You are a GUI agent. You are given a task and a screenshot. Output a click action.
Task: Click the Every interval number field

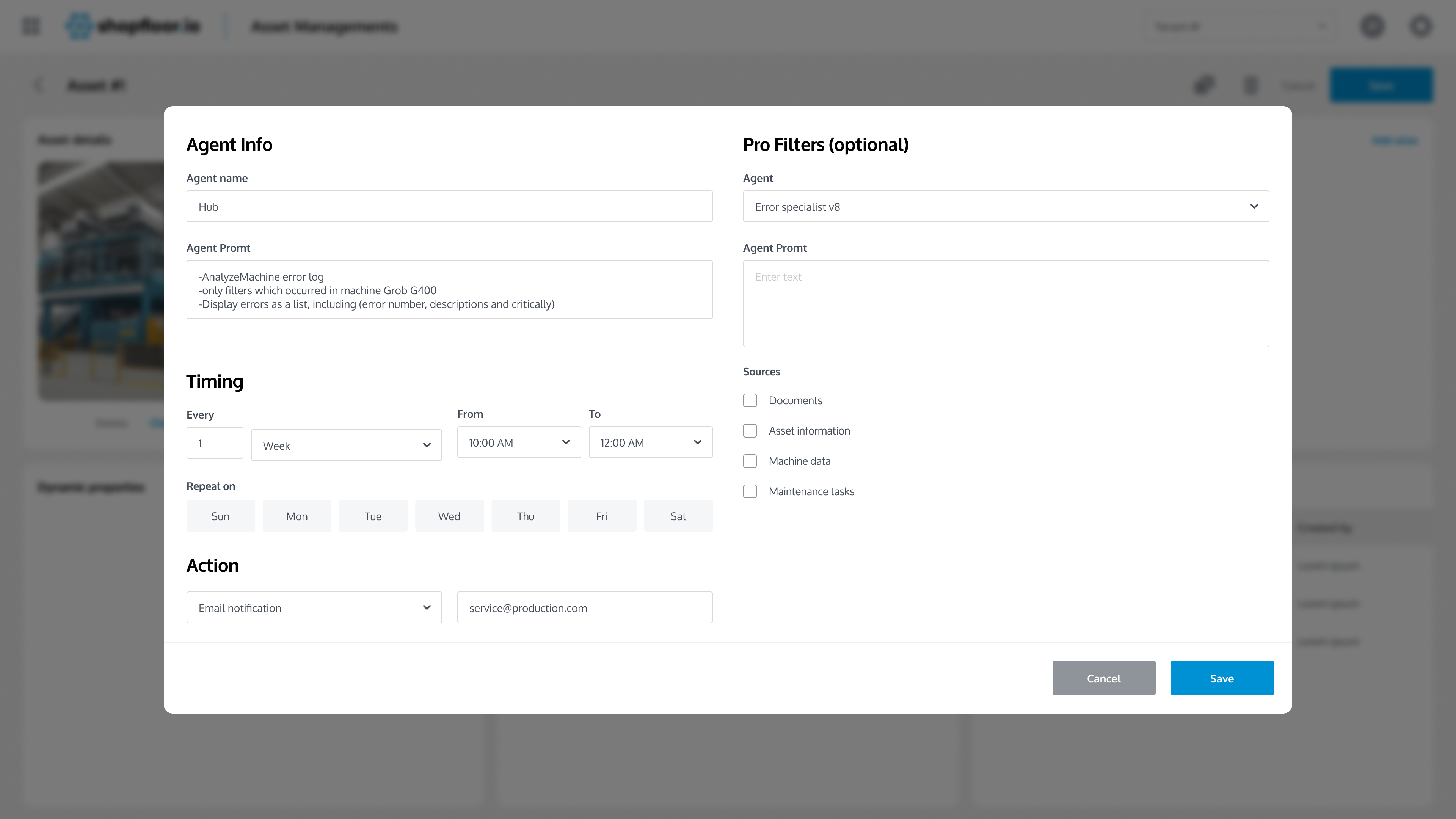[x=215, y=443]
